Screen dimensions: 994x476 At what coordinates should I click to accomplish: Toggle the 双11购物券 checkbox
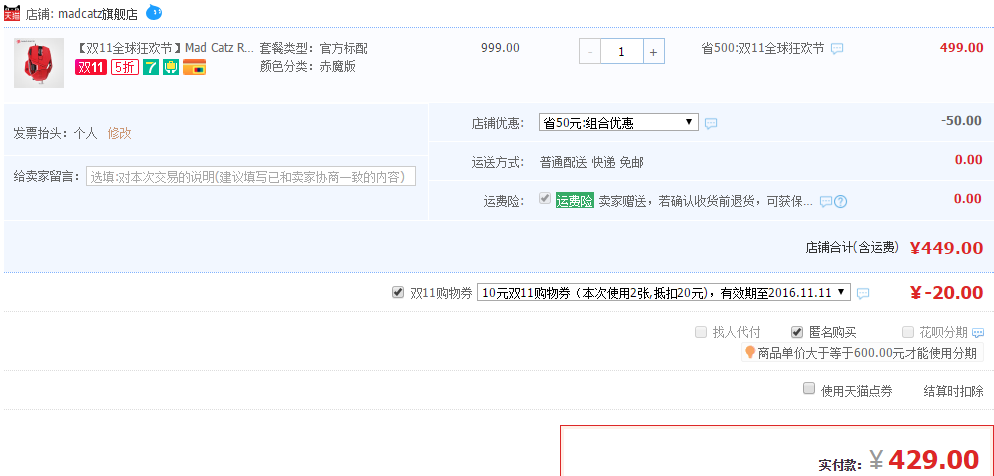[x=398, y=292]
